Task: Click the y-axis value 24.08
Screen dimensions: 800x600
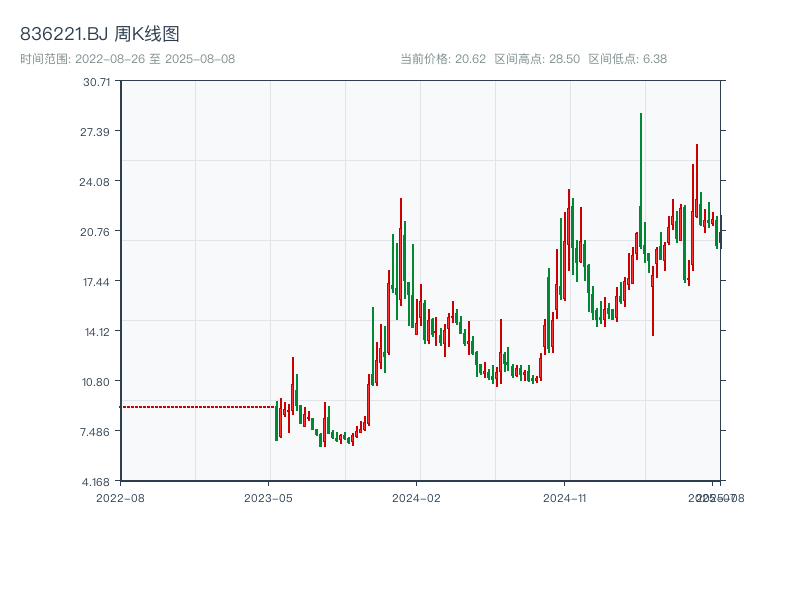Action: click(94, 182)
